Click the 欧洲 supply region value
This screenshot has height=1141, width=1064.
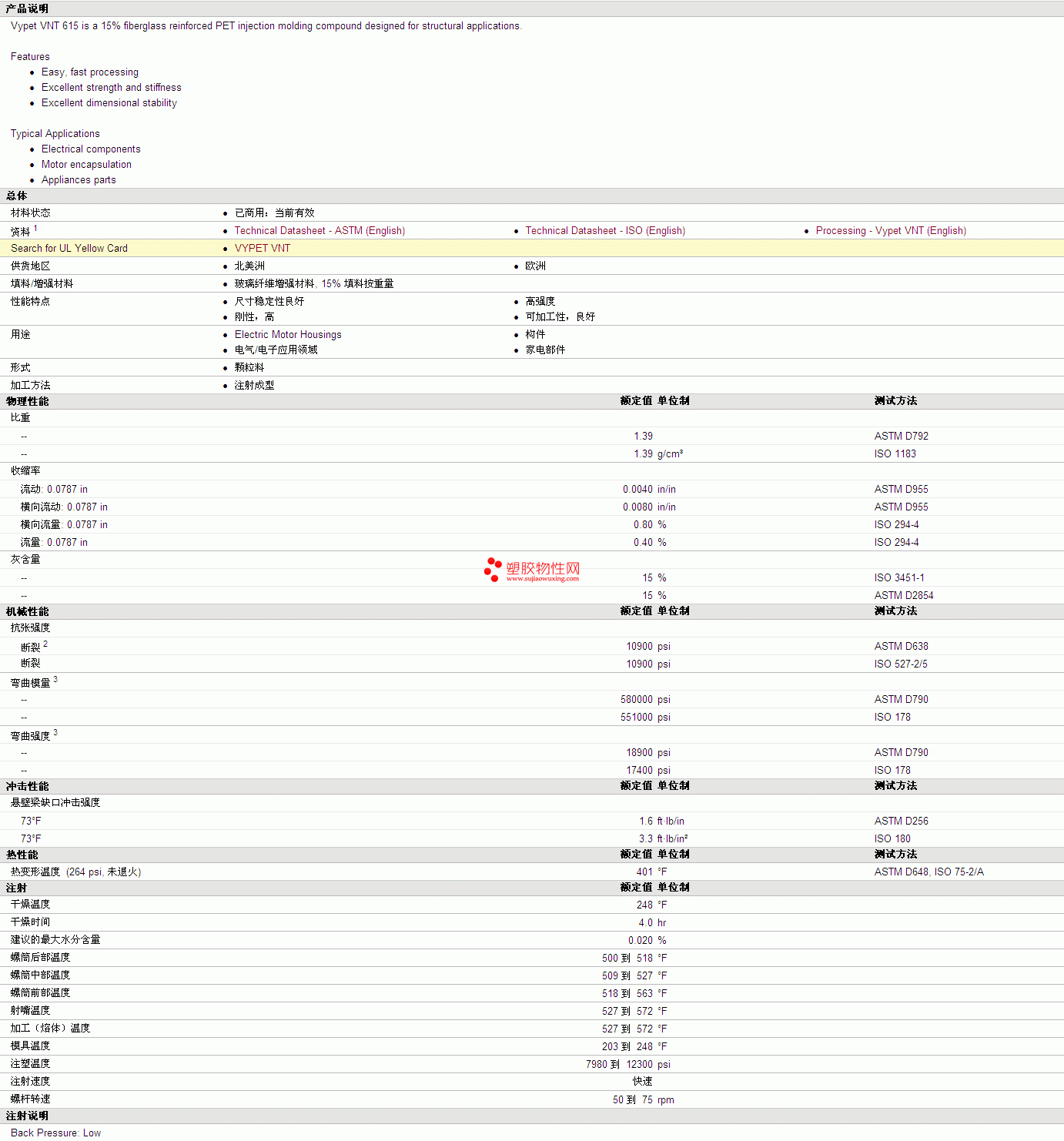pos(536,266)
